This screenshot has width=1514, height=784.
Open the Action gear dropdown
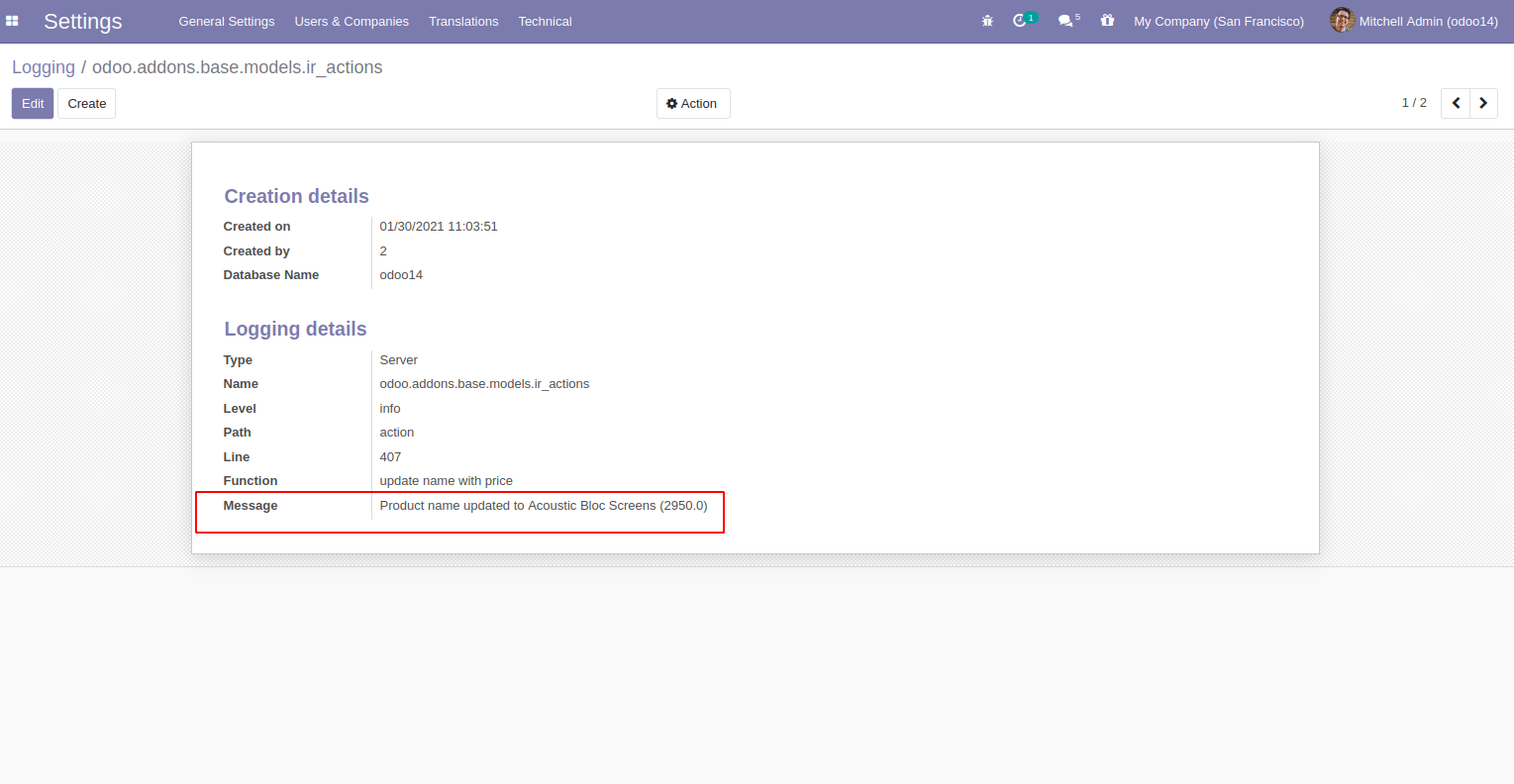point(693,104)
